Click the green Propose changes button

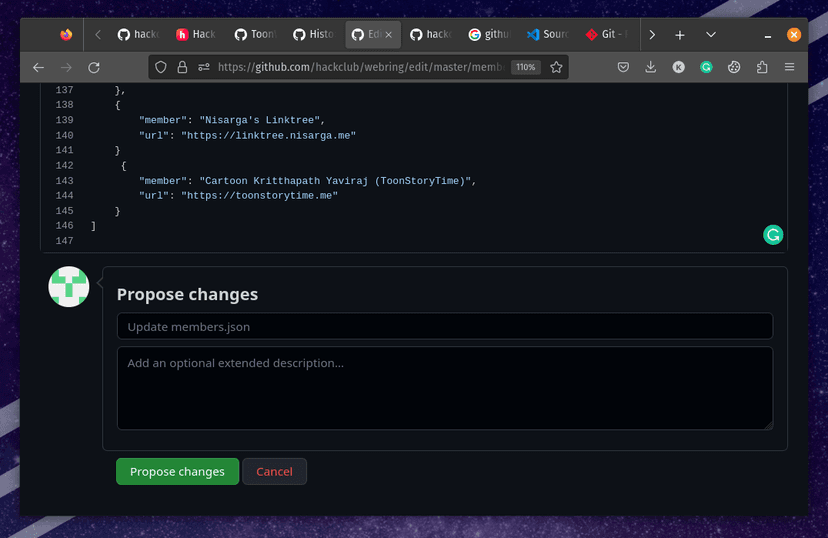click(177, 472)
